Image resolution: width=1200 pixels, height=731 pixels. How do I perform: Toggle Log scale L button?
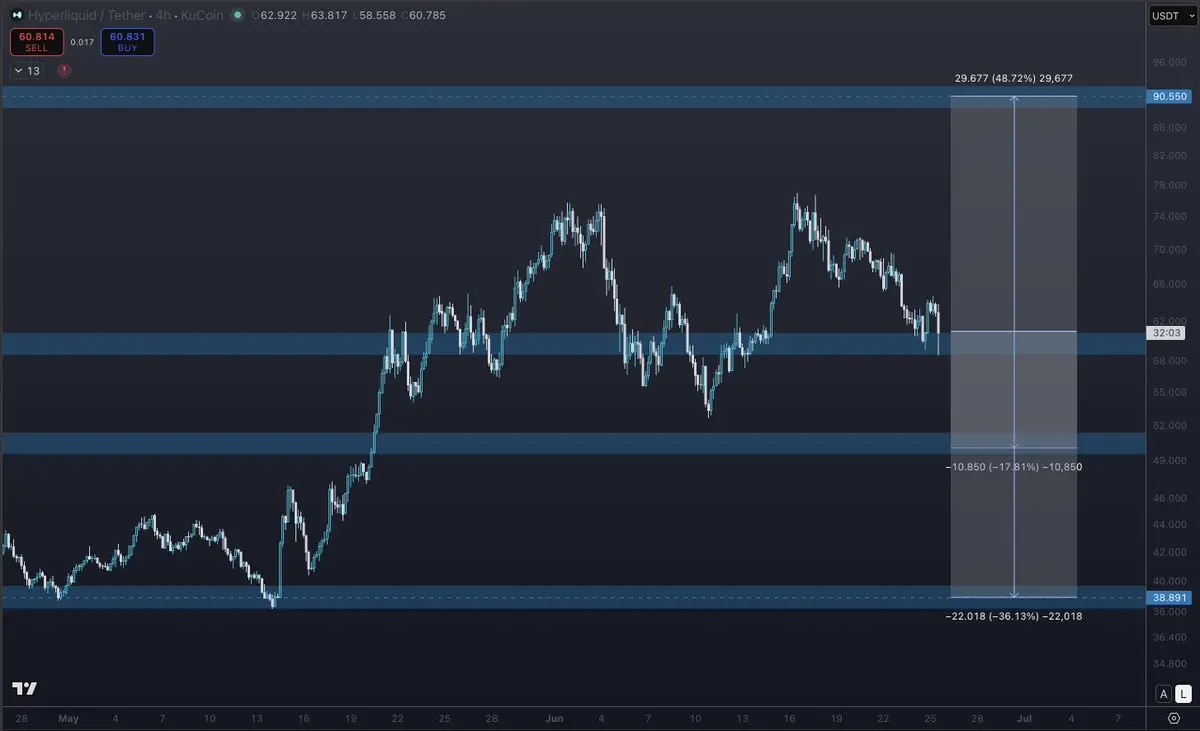(1181, 693)
